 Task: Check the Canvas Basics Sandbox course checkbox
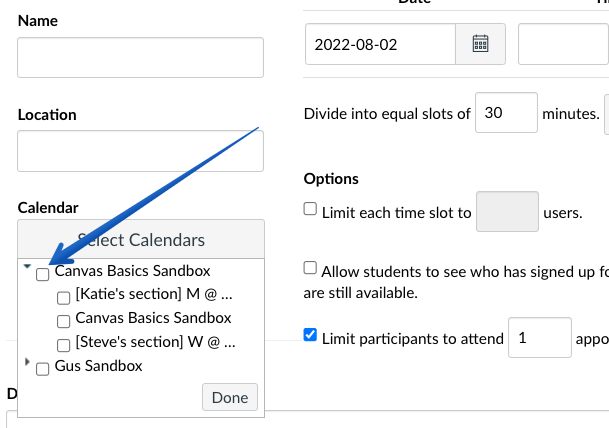[x=43, y=274]
